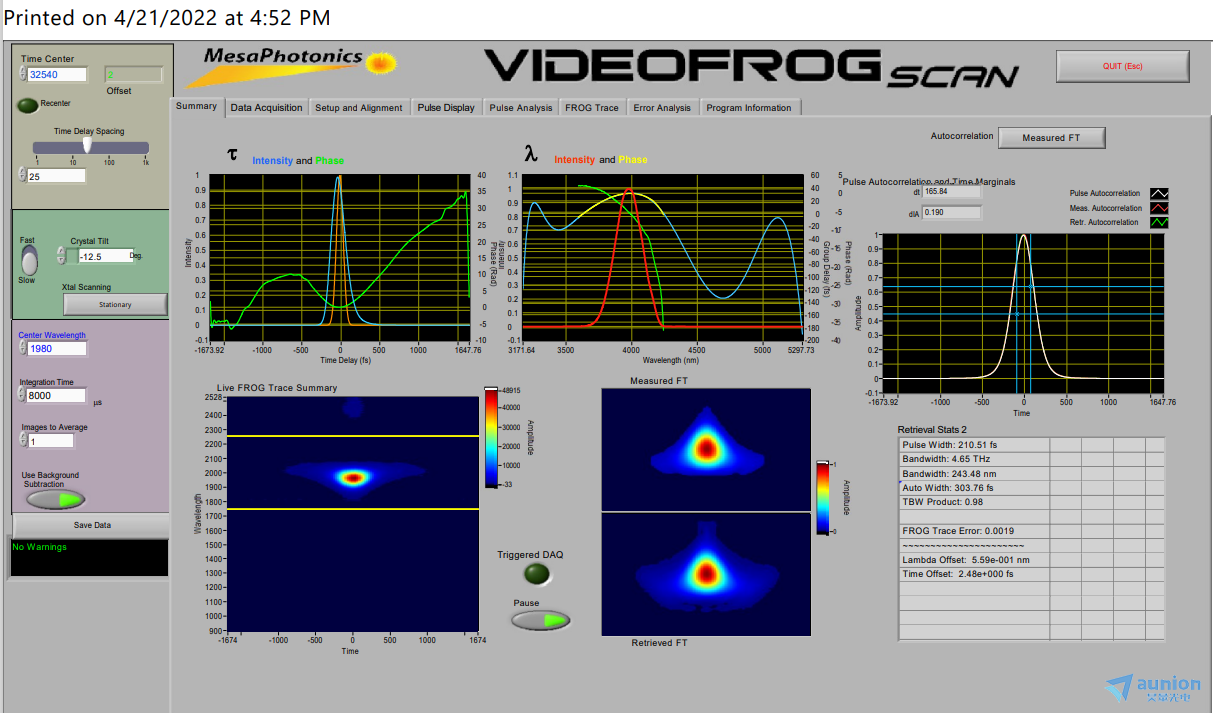Click the 'Lambda Offset: 5.59e-001 nm' row
Screen dimensions: 1213x713
tap(975, 560)
